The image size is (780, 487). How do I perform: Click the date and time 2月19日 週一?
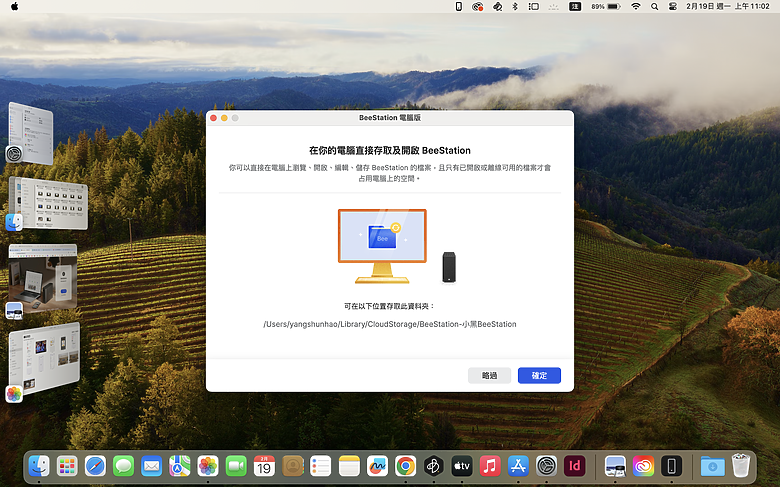(727, 6)
